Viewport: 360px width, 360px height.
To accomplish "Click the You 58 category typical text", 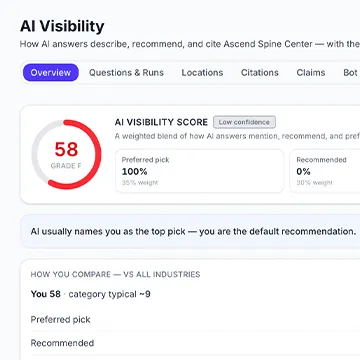I will point(90,294).
